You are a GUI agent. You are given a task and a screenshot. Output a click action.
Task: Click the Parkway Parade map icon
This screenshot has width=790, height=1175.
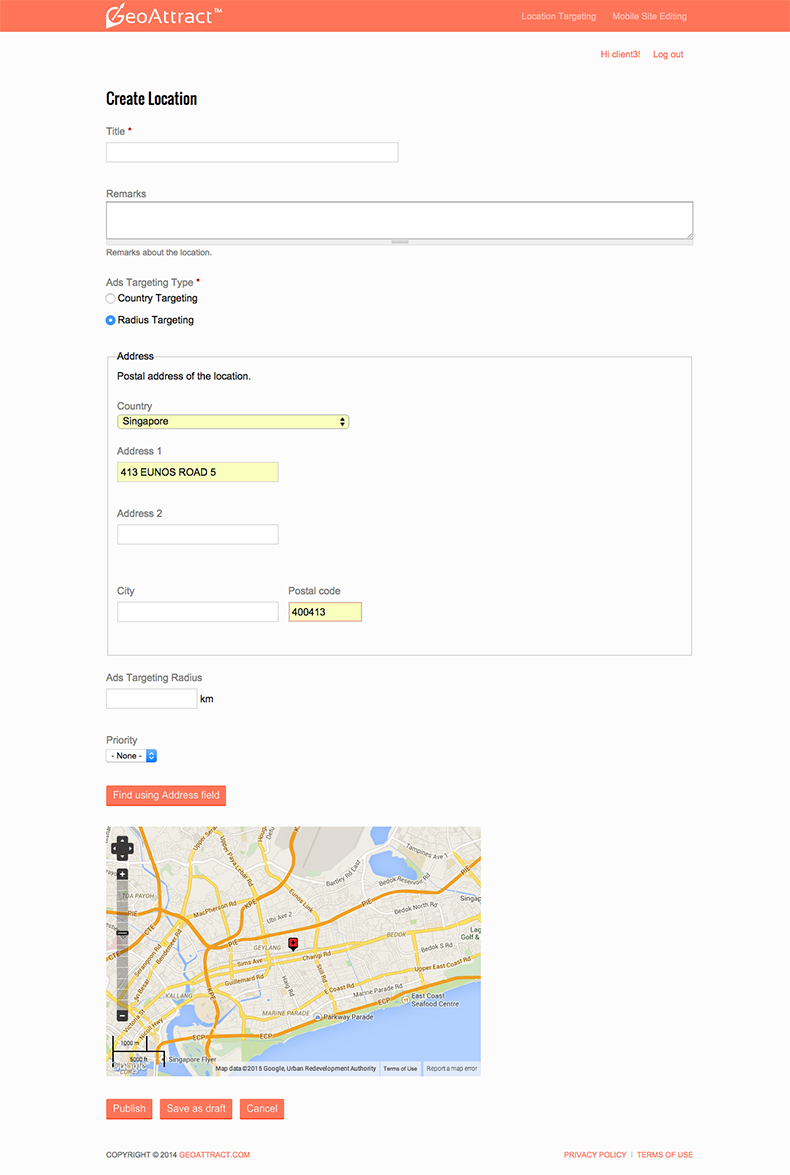click(x=318, y=1017)
